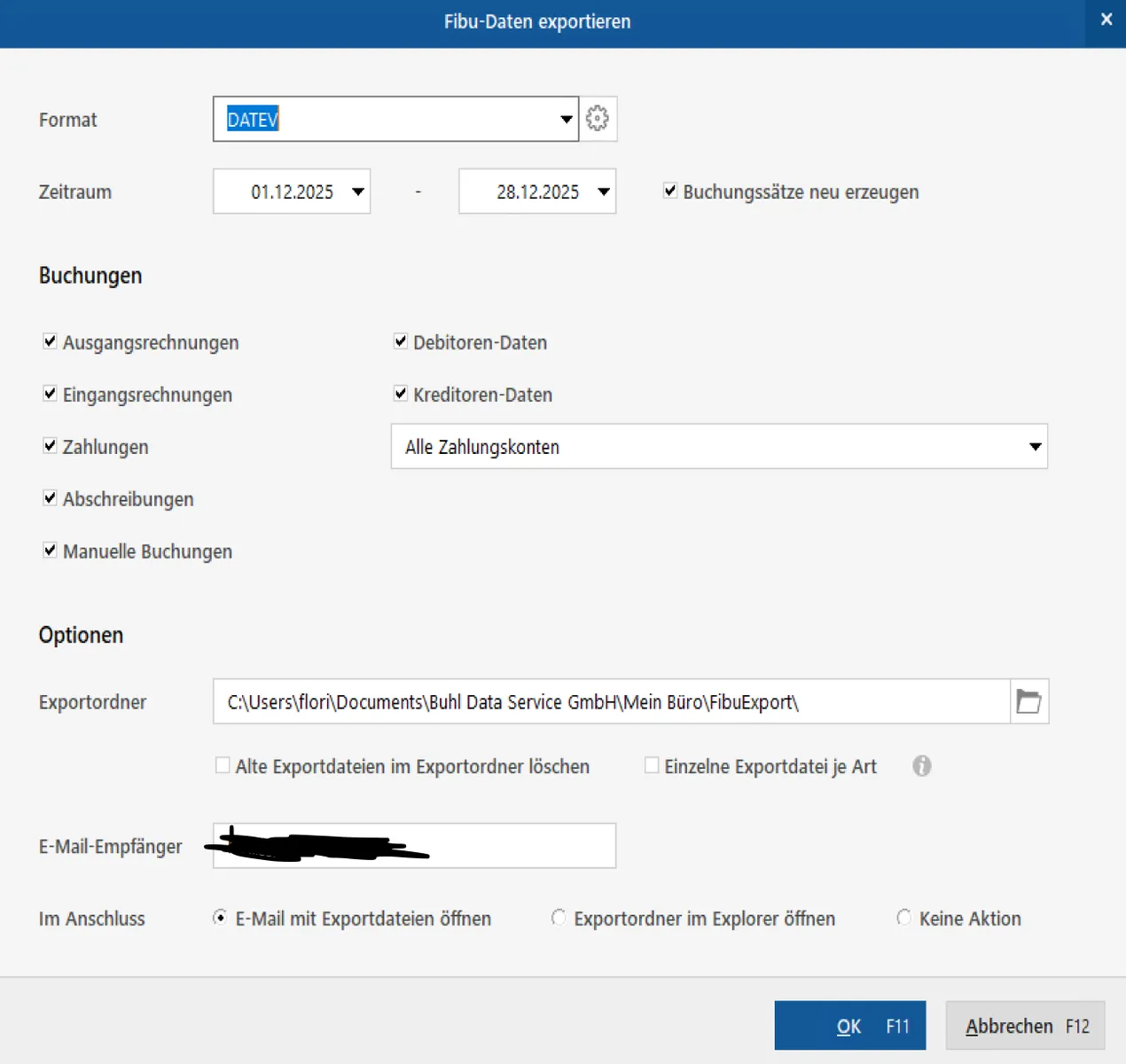Browse for export folder via folder icon
Screen dimensions: 1126x1064
tap(1028, 702)
